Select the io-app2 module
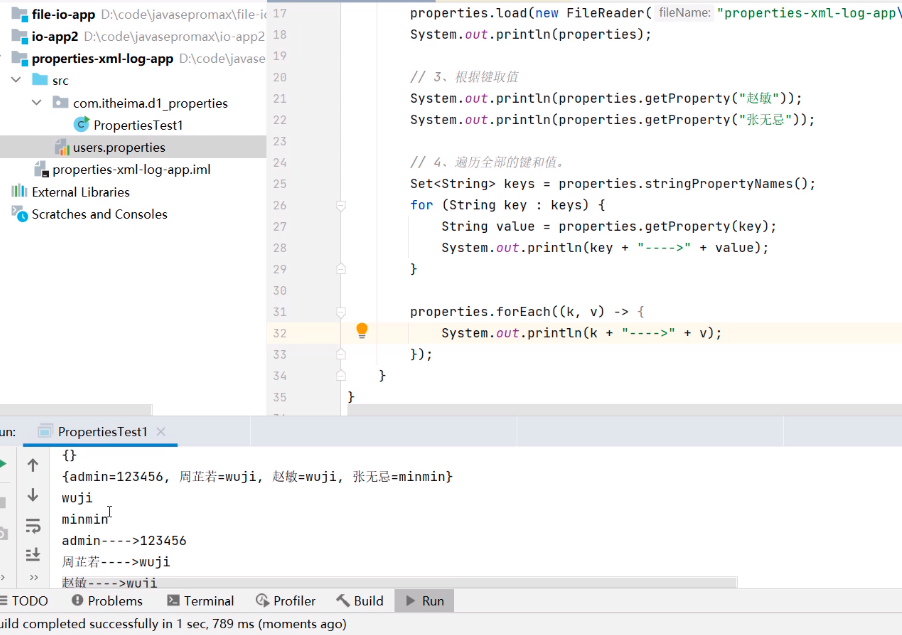This screenshot has height=635, width=902. click(55, 36)
